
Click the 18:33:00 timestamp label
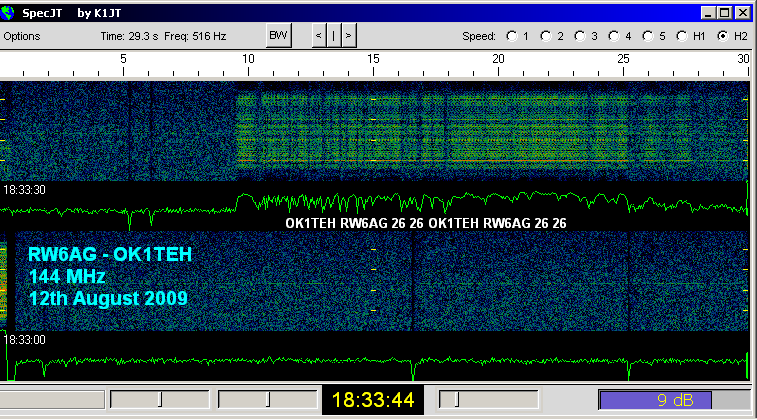tap(24, 340)
